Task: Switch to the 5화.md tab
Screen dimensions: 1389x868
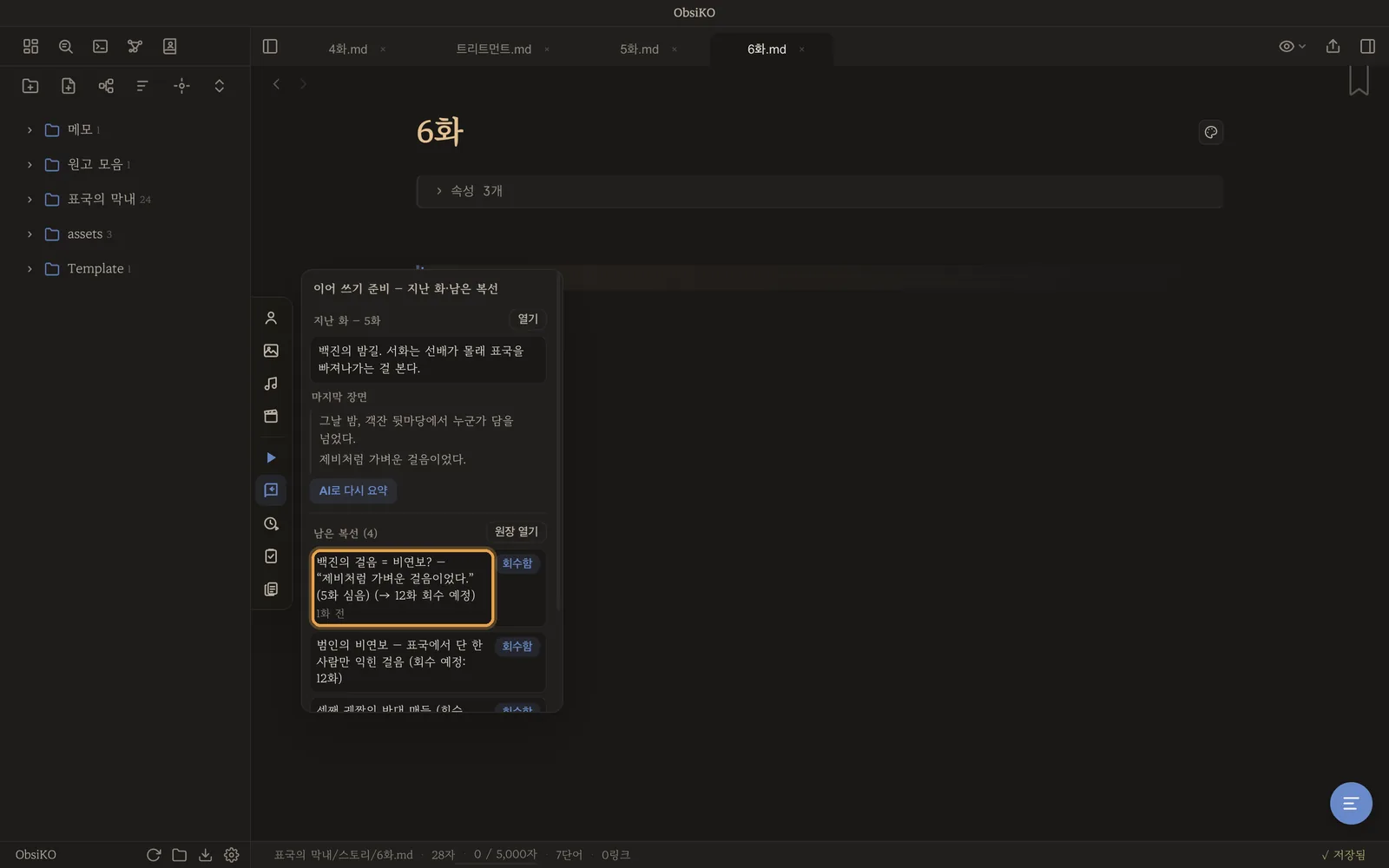Action: 639,49
